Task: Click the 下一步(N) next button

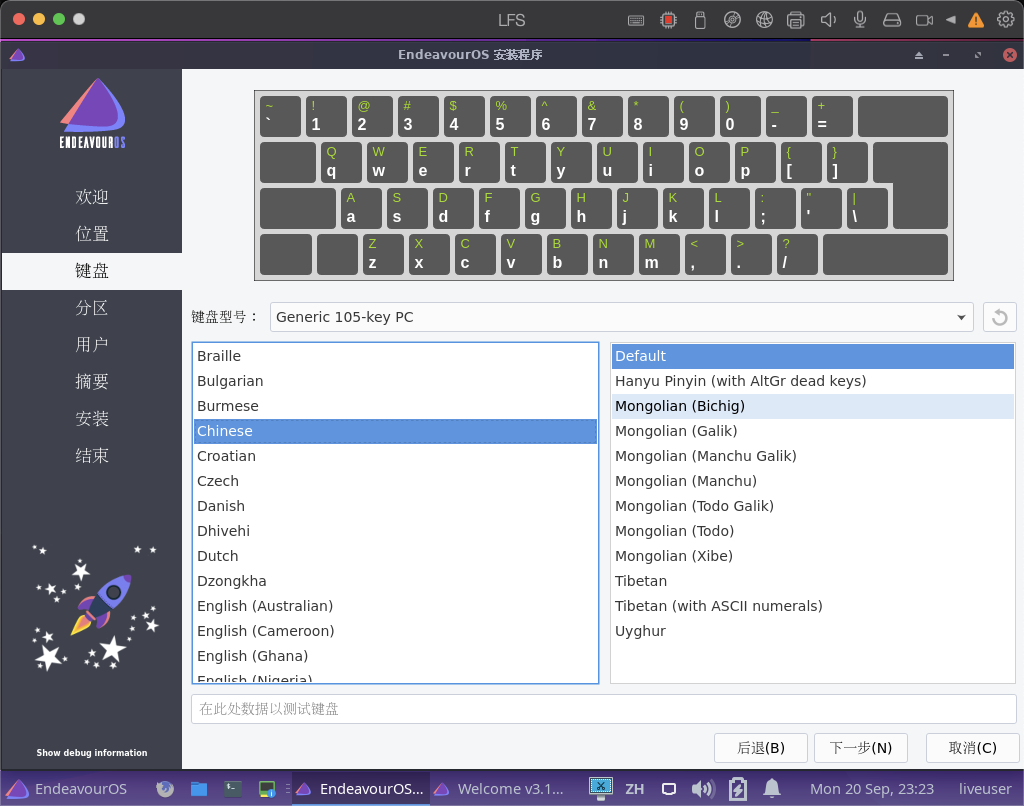Action: [x=861, y=748]
